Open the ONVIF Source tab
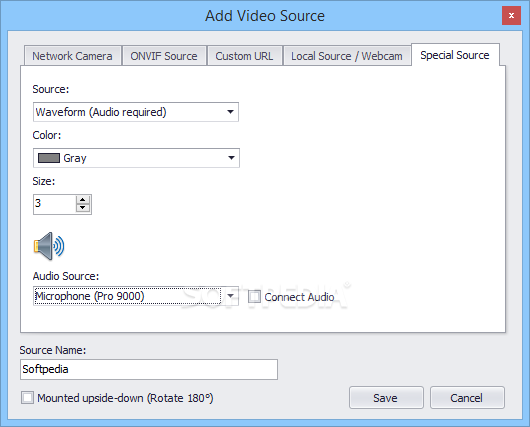Screen dimensions: 530x427 pyautogui.click(x=164, y=56)
